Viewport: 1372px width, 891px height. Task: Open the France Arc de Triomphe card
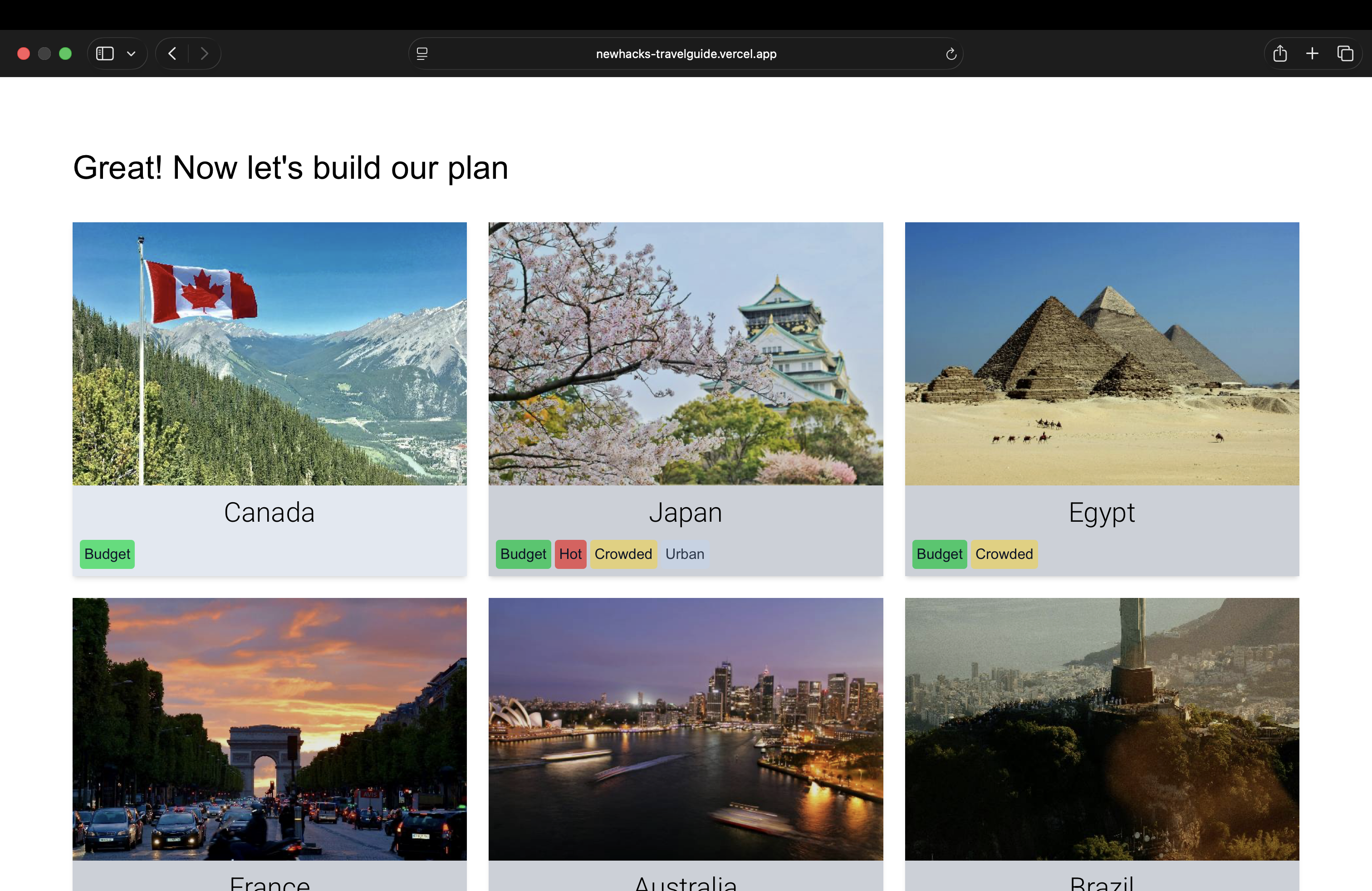pos(269,729)
